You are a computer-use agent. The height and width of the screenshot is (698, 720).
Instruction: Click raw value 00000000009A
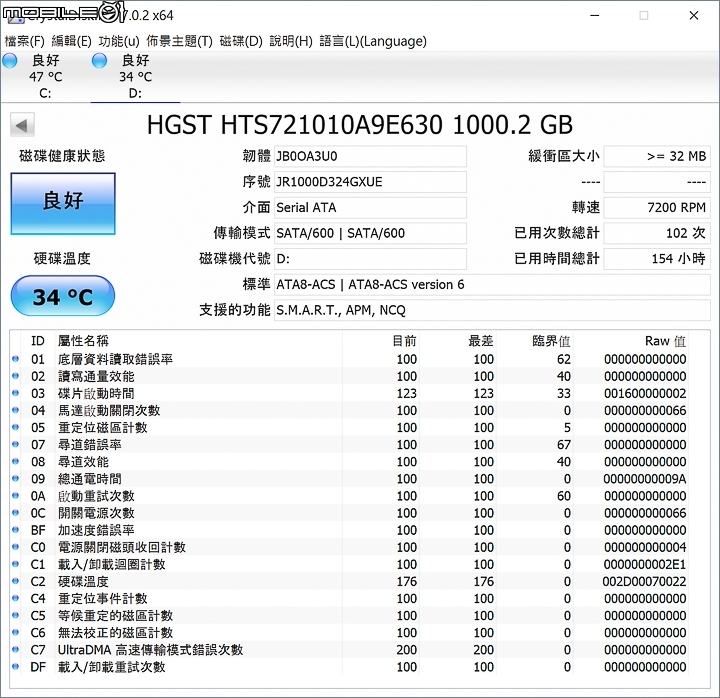pos(645,479)
